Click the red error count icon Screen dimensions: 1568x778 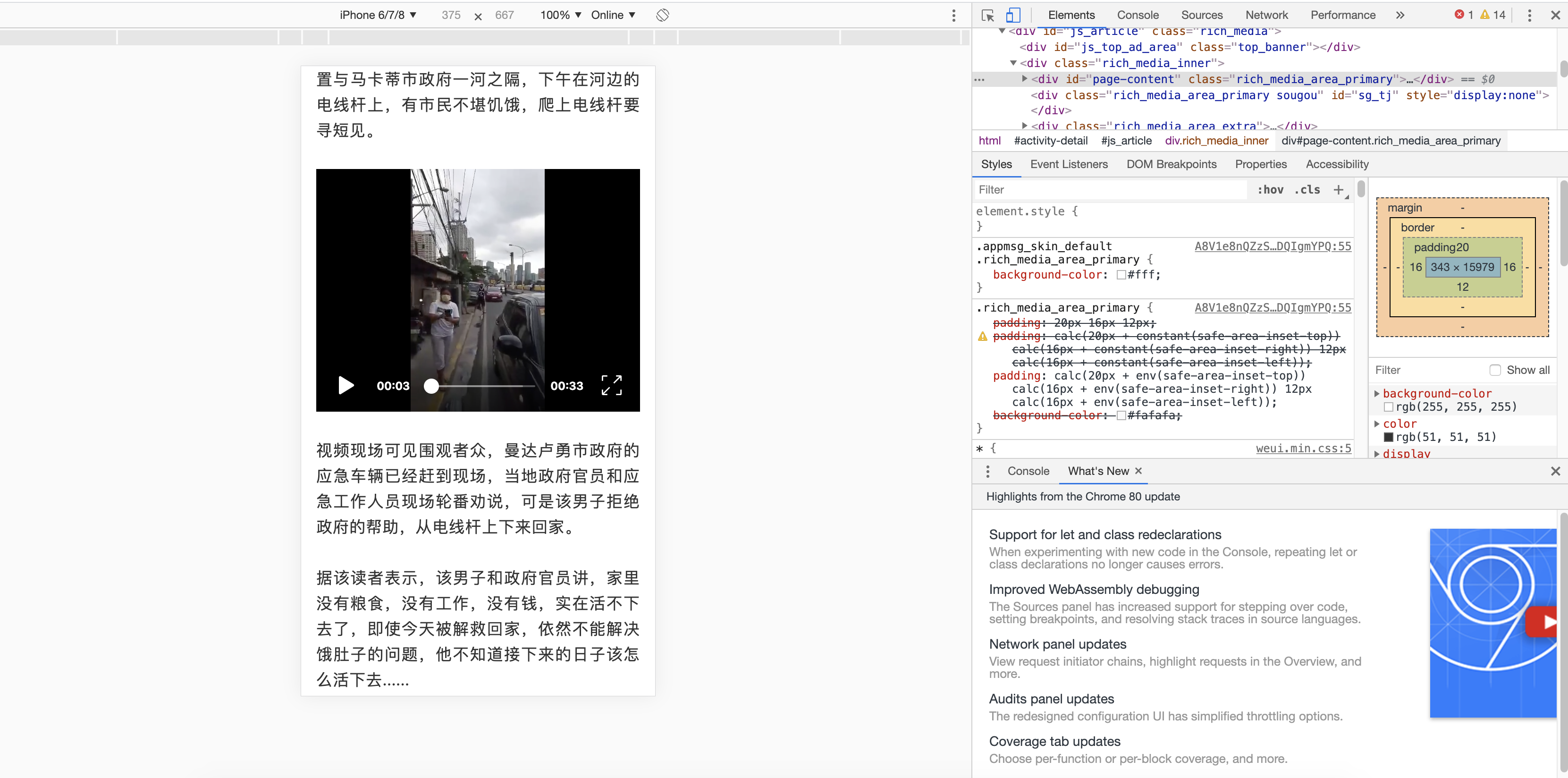pos(1459,15)
